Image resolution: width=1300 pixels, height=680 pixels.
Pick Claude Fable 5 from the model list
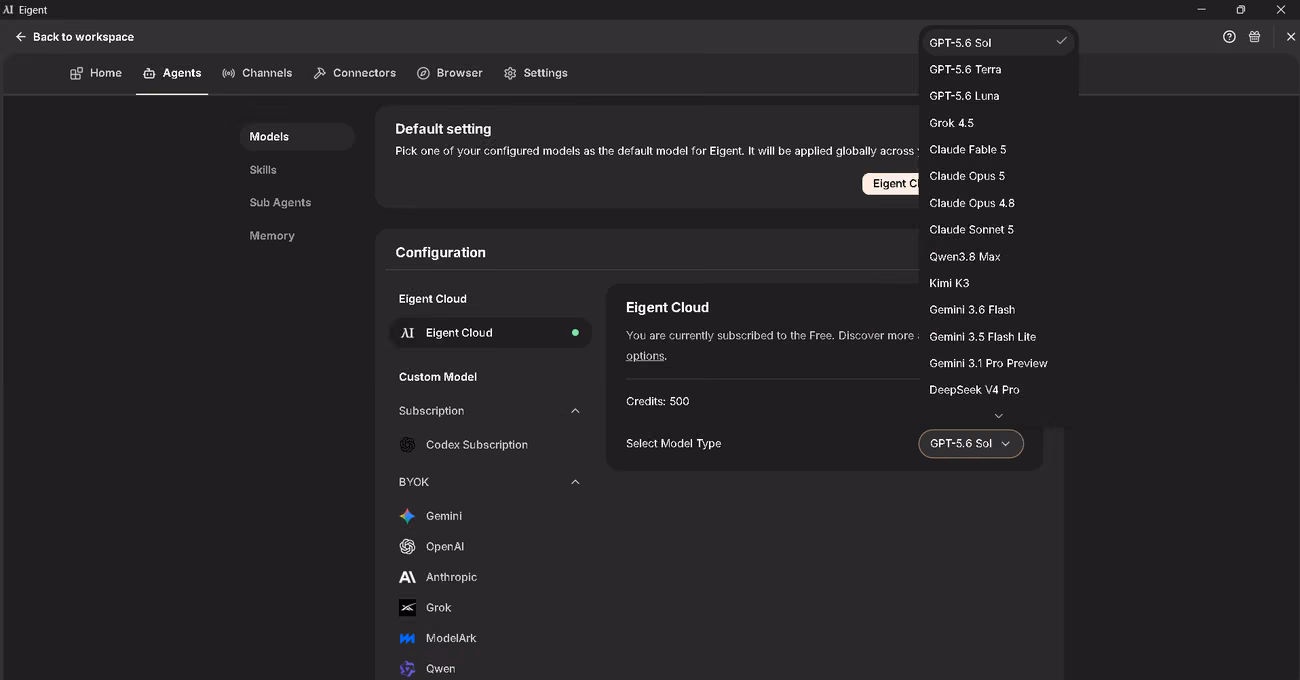(x=998, y=150)
